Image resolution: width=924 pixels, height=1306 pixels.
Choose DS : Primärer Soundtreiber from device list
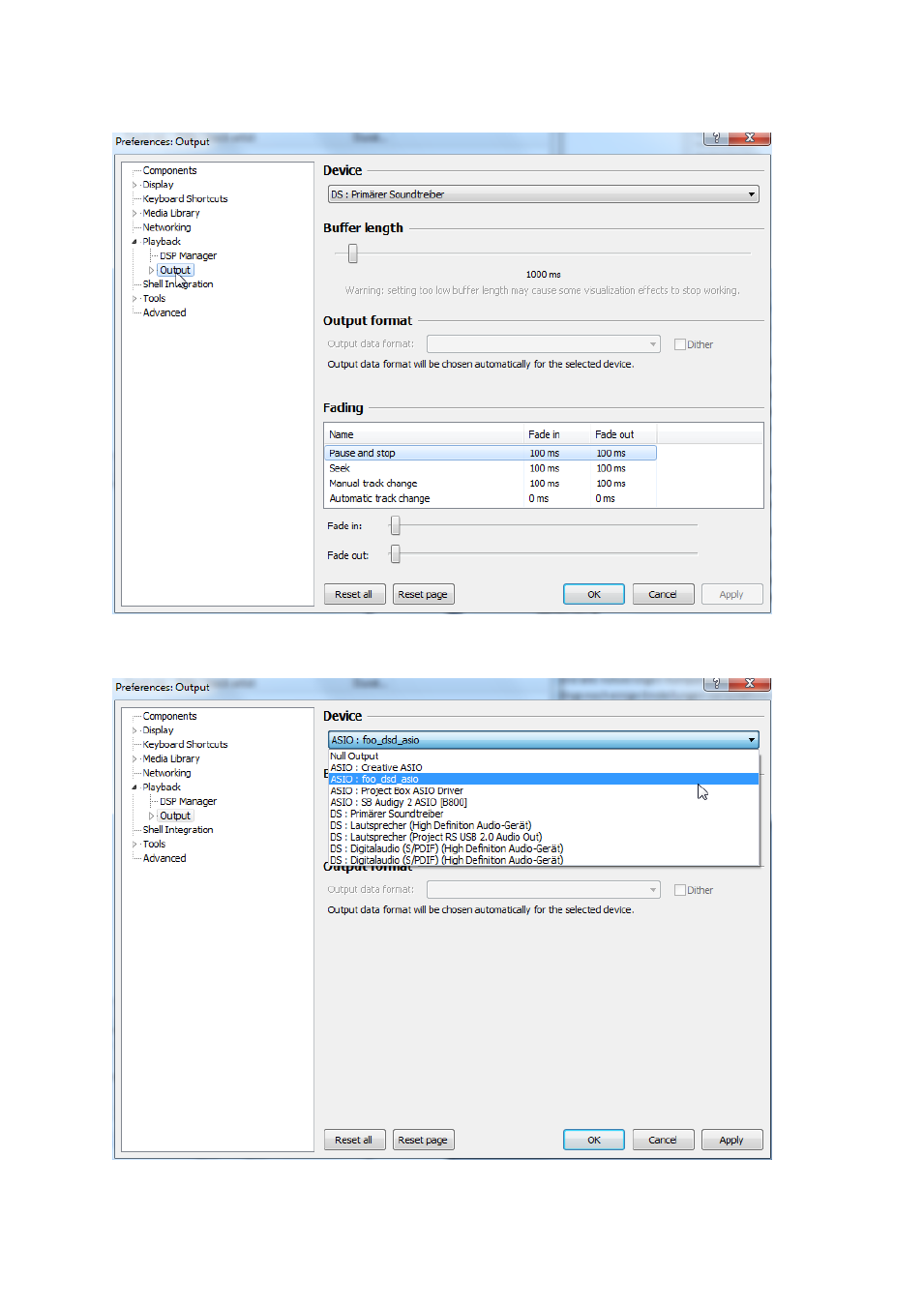[544, 815]
